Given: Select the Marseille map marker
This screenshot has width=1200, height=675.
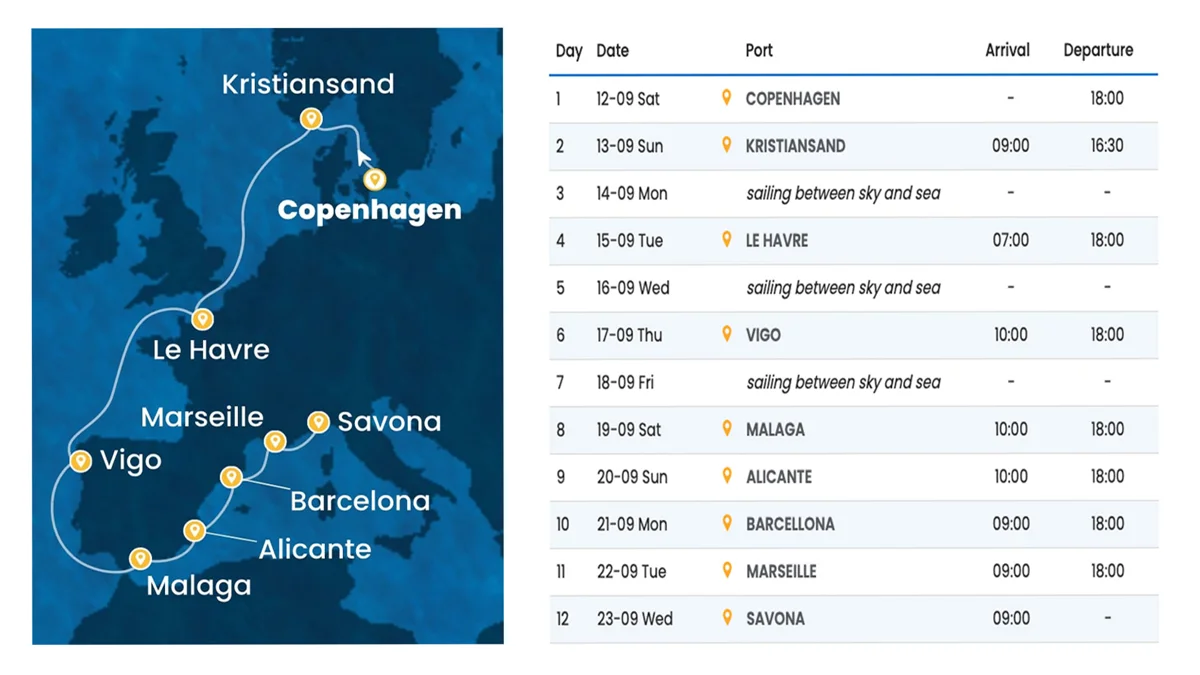Looking at the screenshot, I should [x=275, y=440].
